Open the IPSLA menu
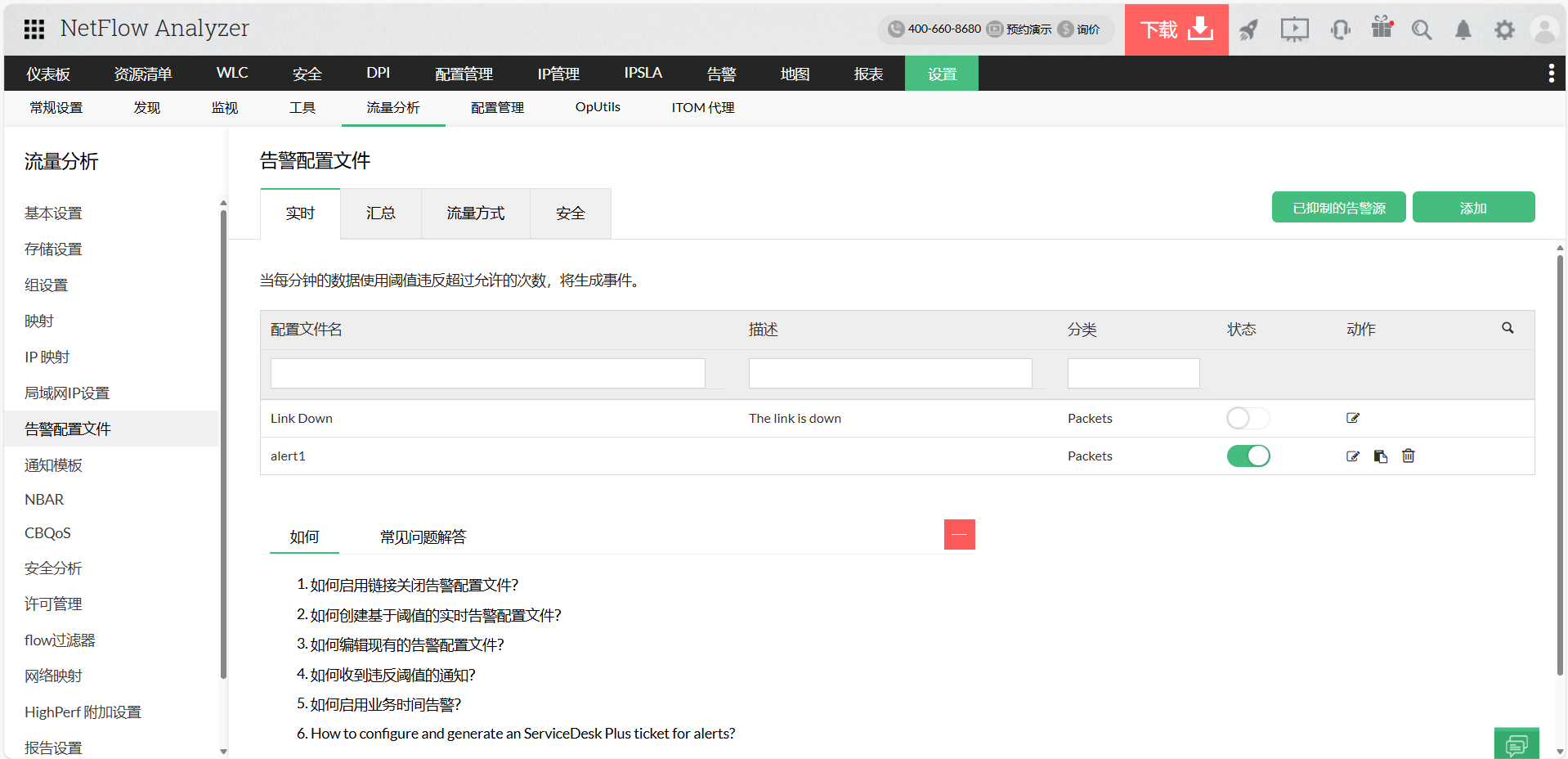 (643, 73)
